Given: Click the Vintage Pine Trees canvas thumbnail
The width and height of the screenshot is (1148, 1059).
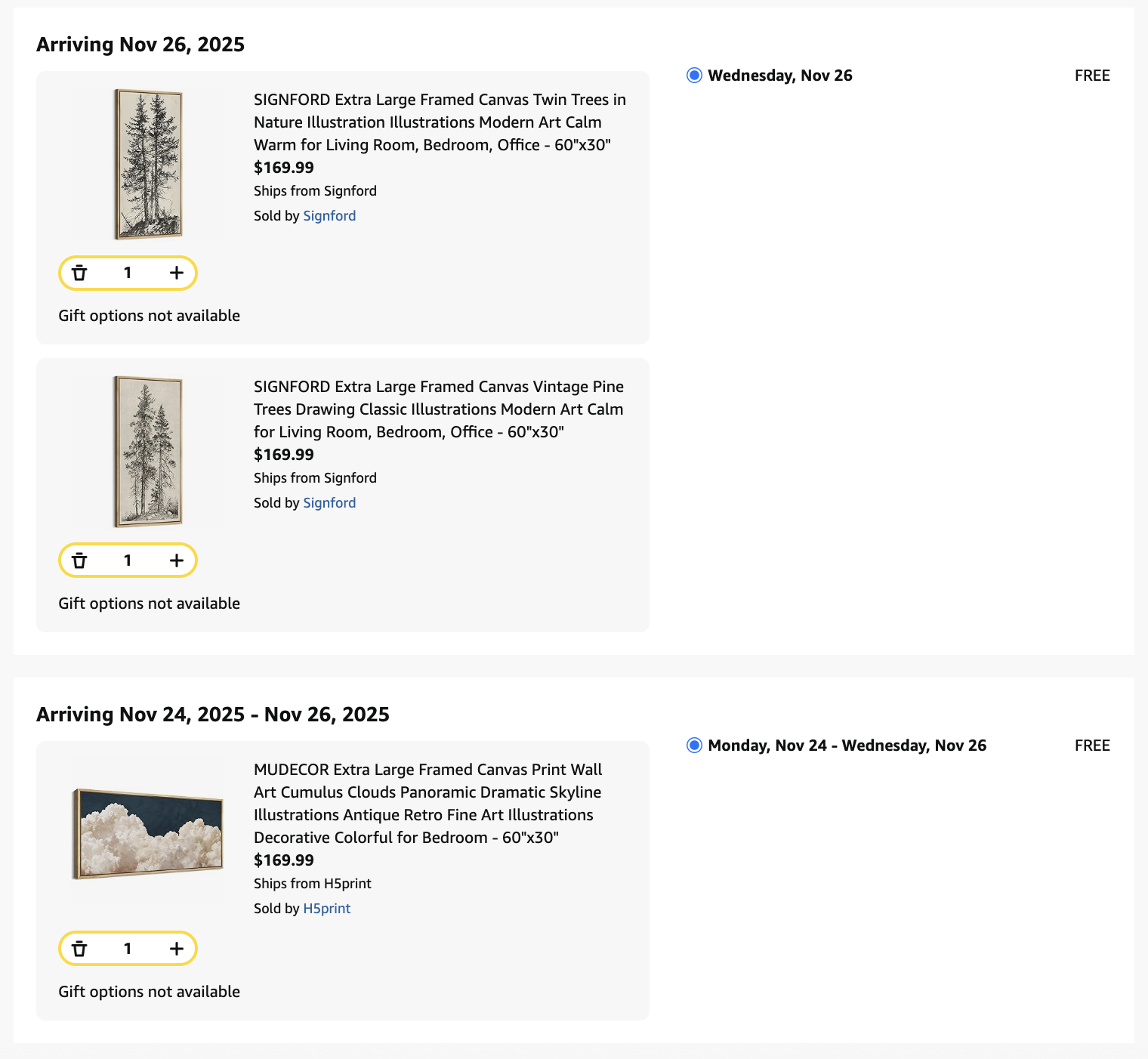Looking at the screenshot, I should 148,451.
